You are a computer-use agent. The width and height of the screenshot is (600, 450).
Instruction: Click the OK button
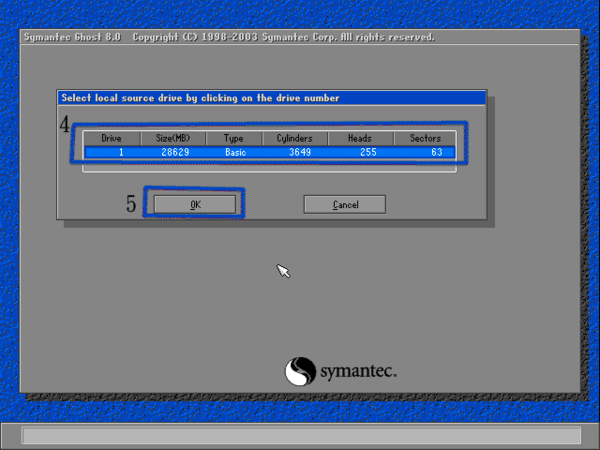195,205
